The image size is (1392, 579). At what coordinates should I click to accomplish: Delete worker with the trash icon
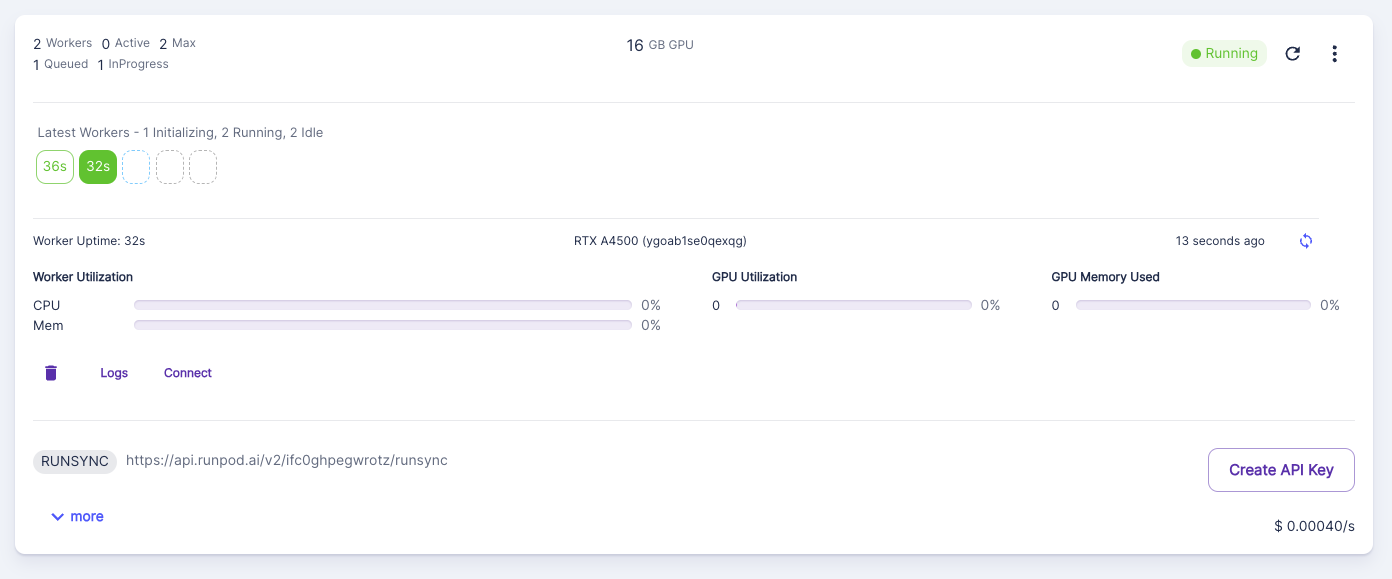[51, 373]
